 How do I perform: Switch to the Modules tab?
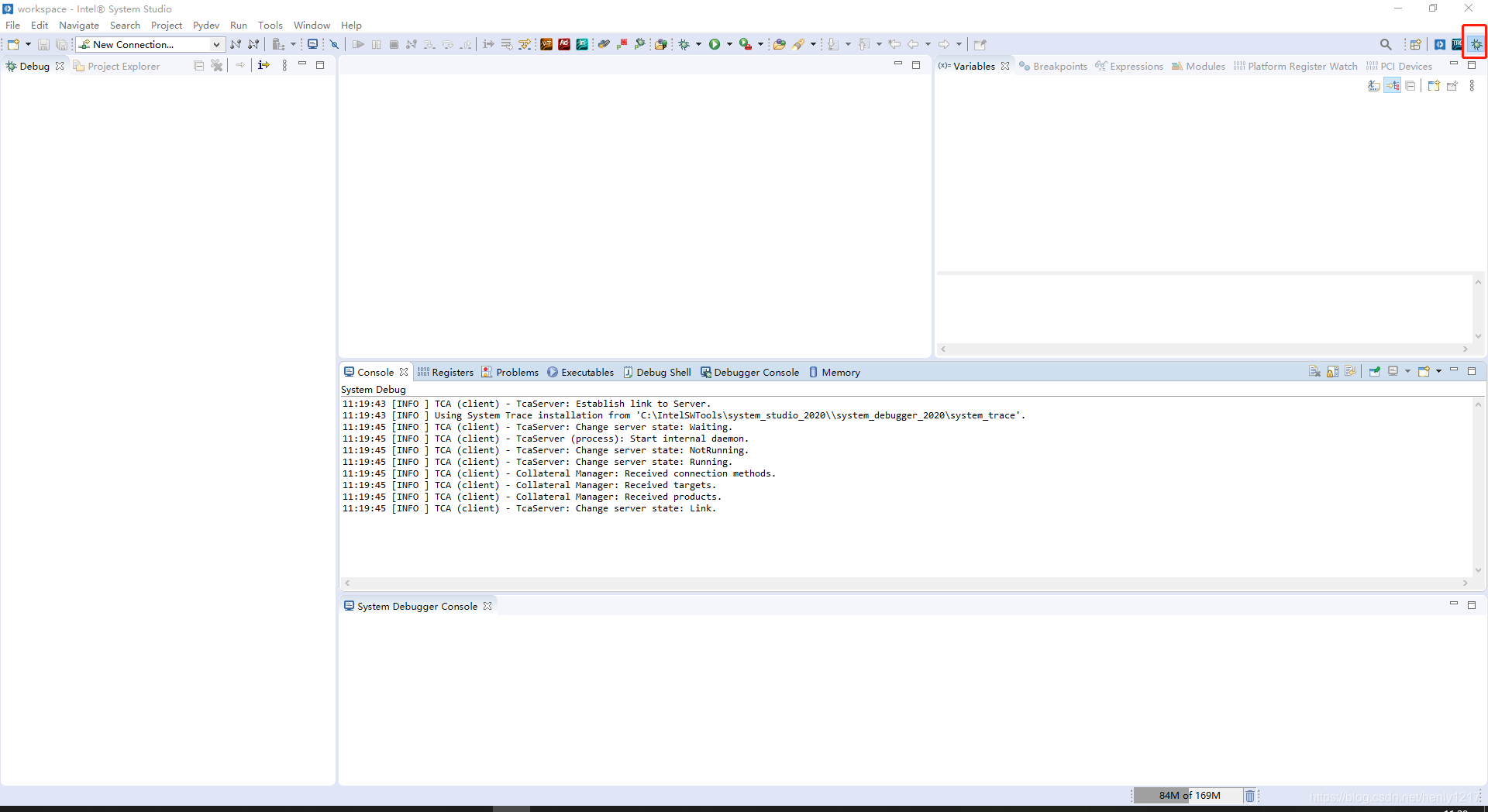click(1198, 66)
